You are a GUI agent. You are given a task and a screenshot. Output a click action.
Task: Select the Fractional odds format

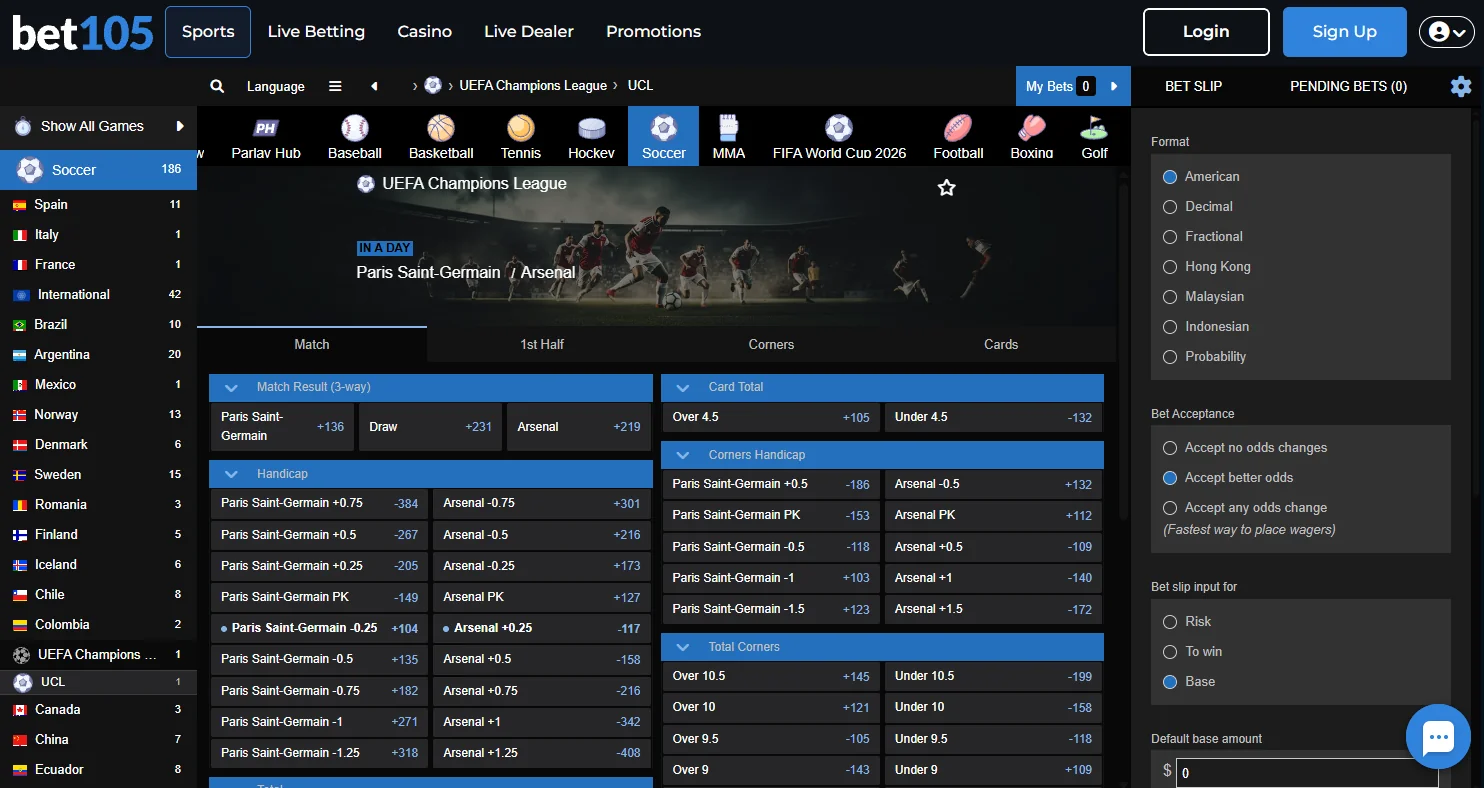pos(1170,236)
